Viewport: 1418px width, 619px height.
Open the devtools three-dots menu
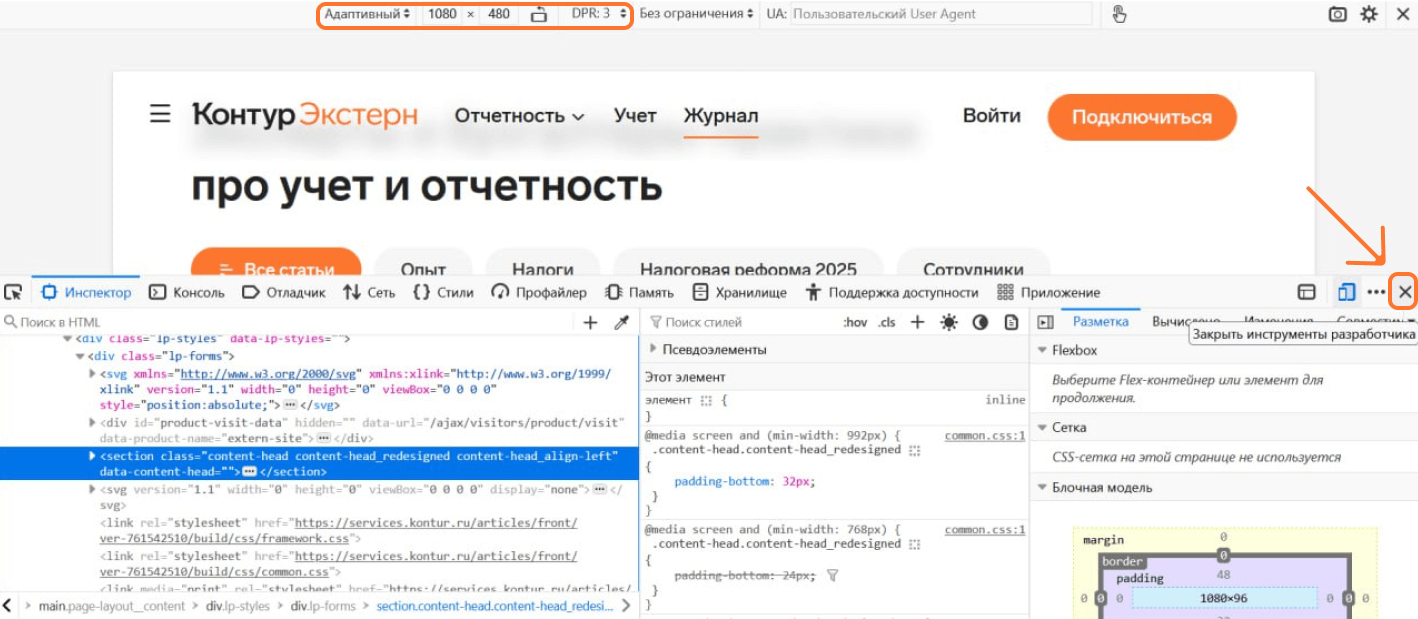click(1376, 292)
